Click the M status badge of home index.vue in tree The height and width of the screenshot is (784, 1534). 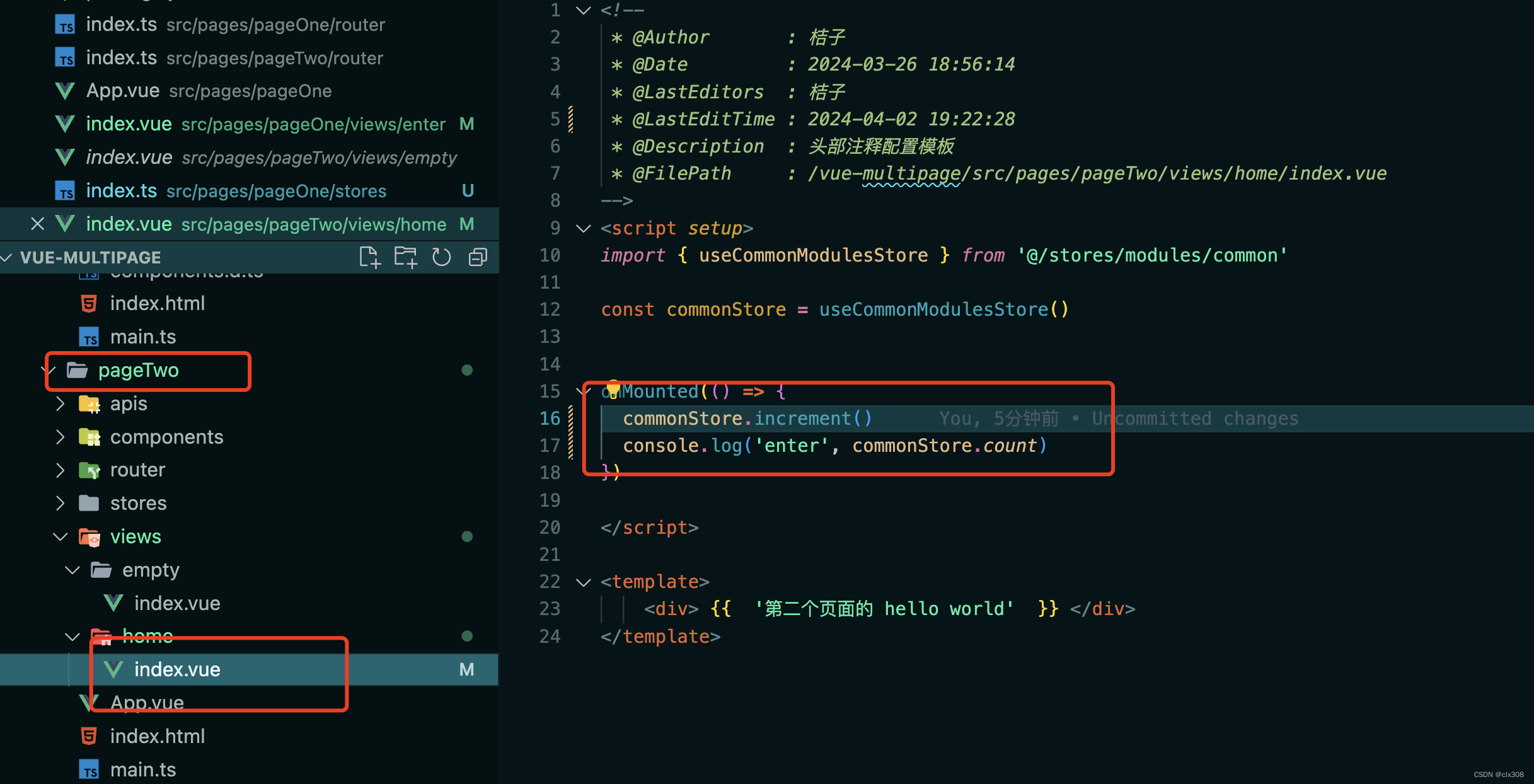pos(466,669)
